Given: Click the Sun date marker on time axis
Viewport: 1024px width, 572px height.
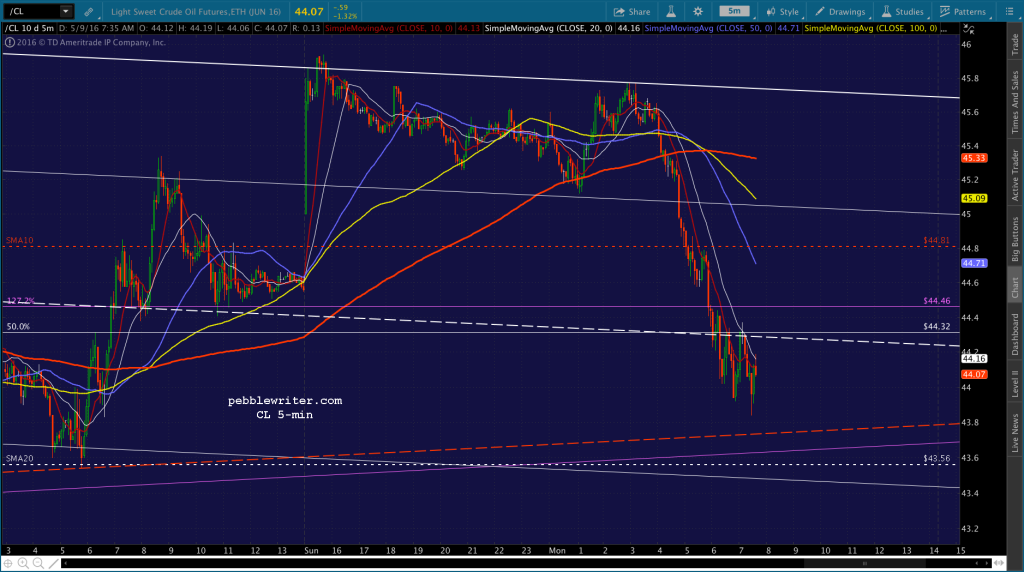Looking at the screenshot, I should (x=311, y=550).
